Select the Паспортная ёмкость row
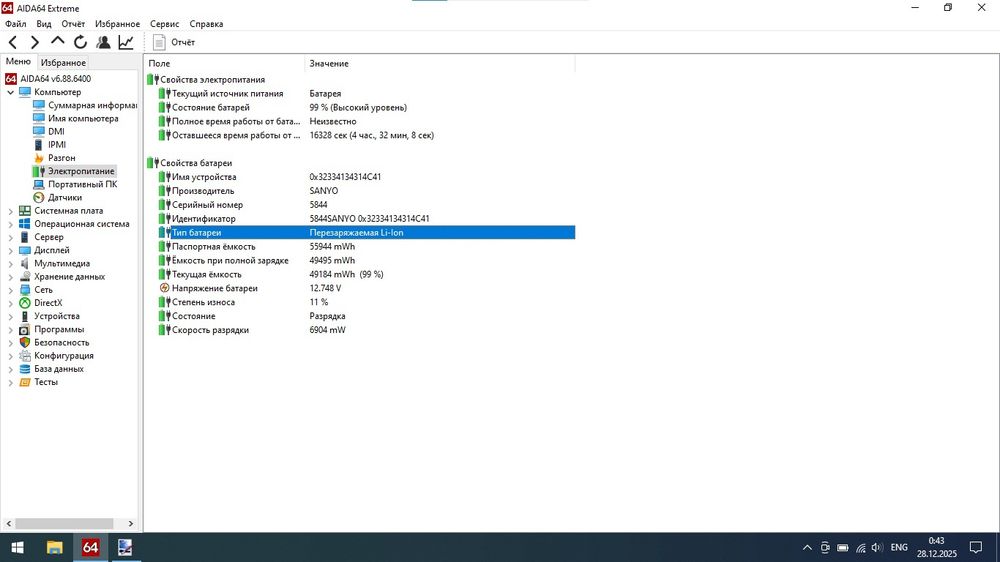 (366, 246)
